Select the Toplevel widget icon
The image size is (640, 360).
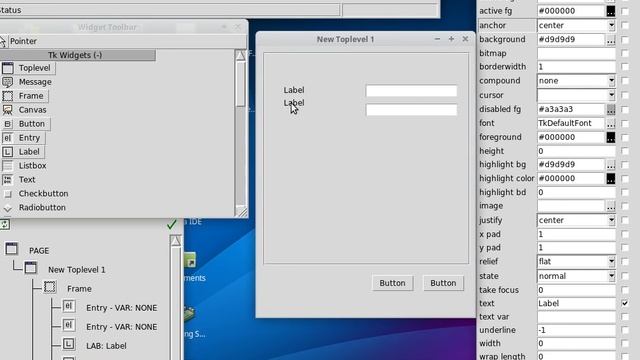pos(8,68)
